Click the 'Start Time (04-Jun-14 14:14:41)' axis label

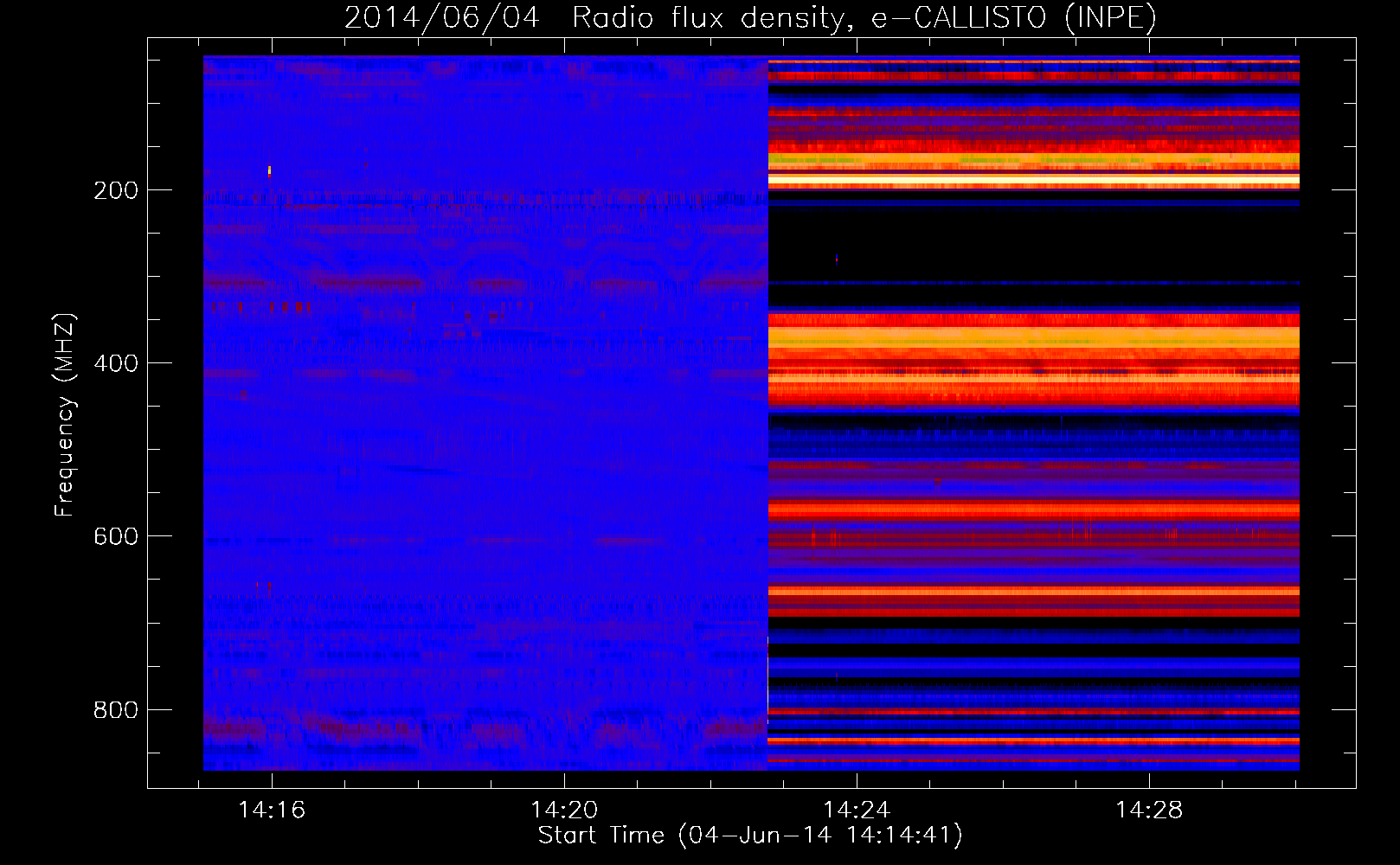(x=750, y=836)
